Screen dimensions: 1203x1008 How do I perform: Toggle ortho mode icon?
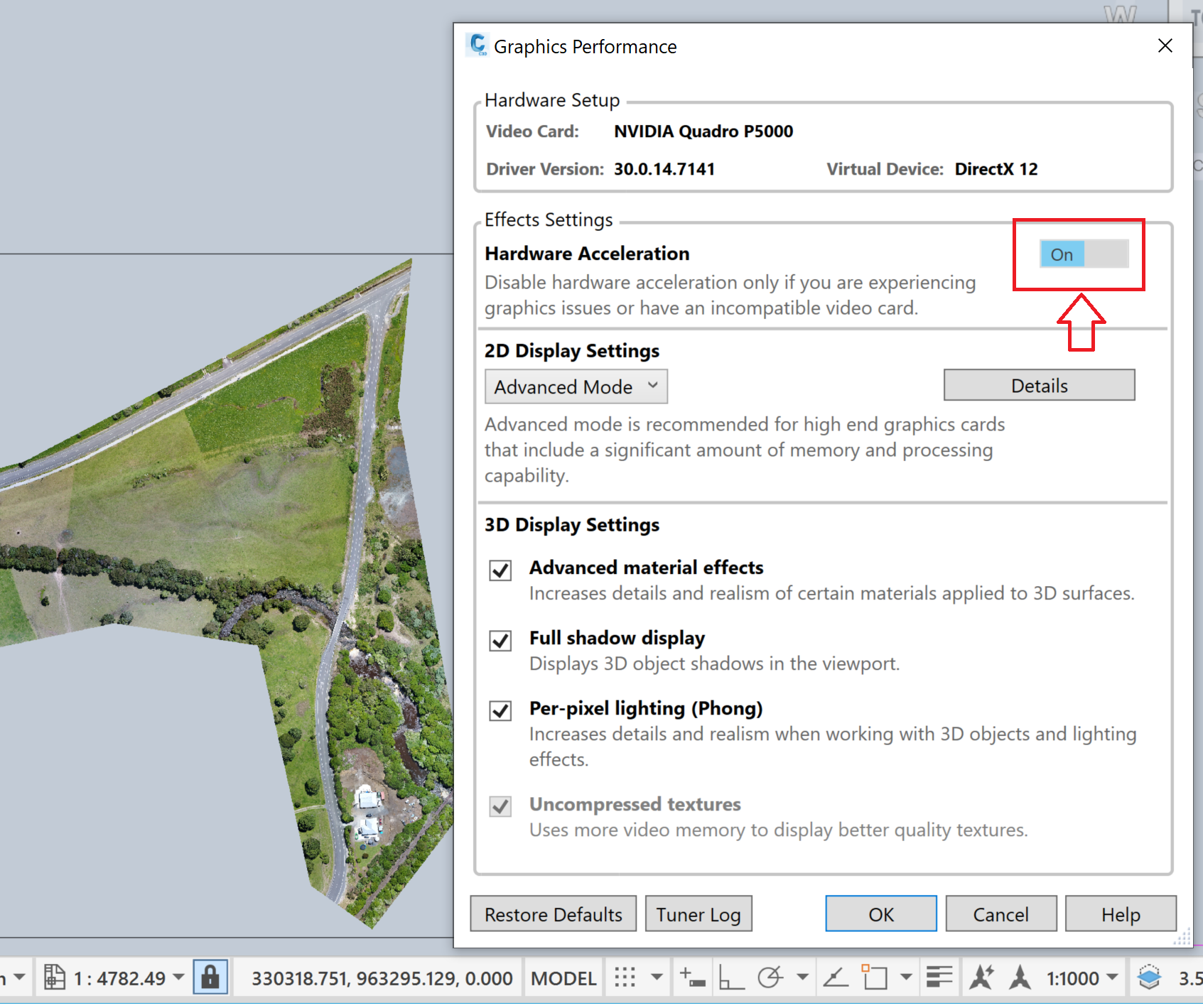coord(733,977)
